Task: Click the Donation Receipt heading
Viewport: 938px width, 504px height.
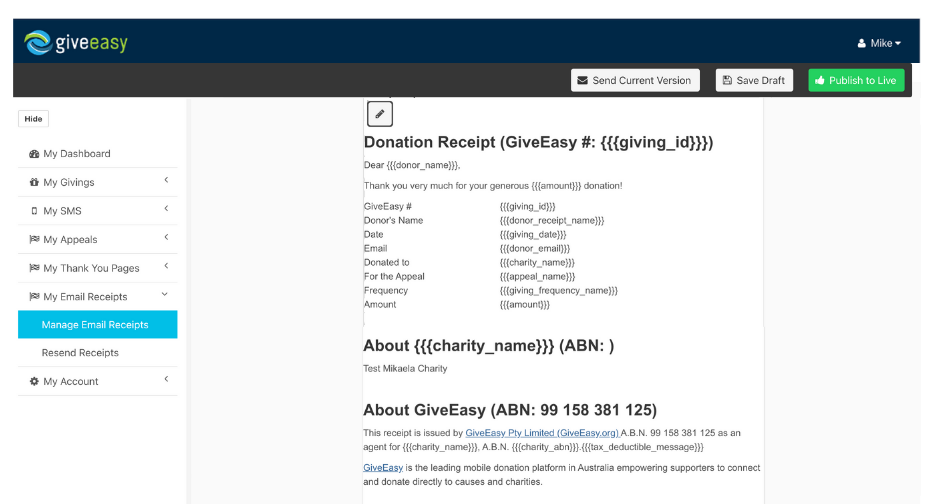Action: click(538, 142)
